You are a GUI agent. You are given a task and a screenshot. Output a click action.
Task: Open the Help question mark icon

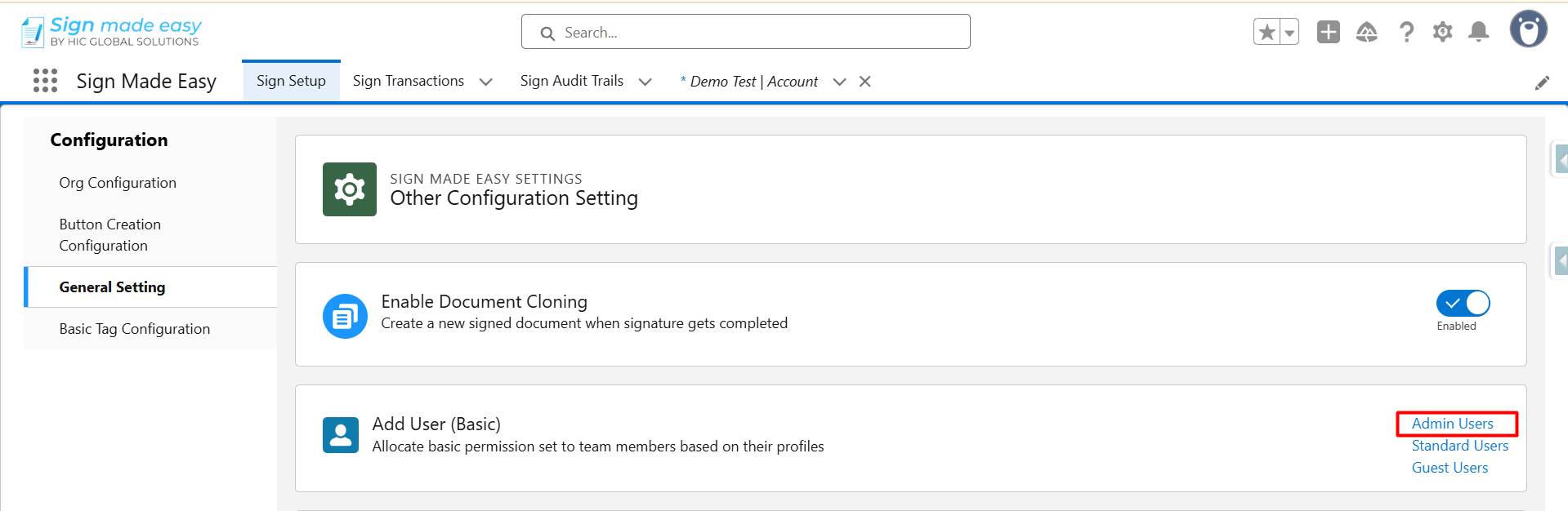(1405, 33)
